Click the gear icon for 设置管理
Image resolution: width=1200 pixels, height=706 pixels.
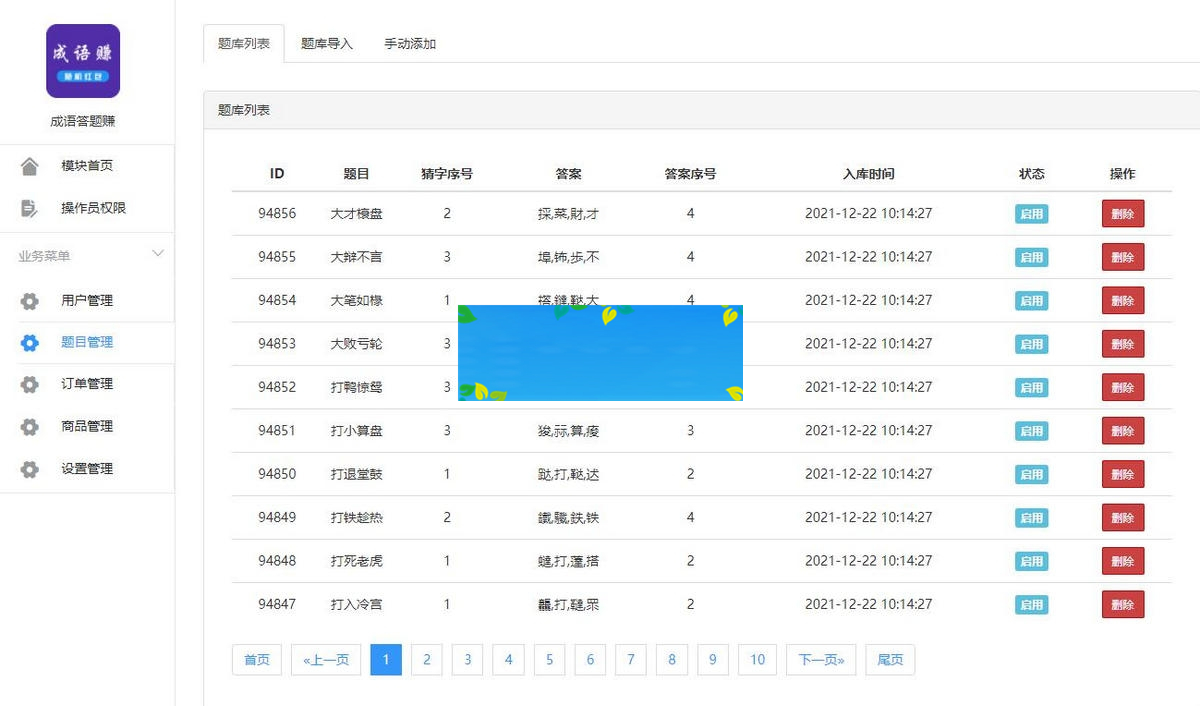[30, 469]
